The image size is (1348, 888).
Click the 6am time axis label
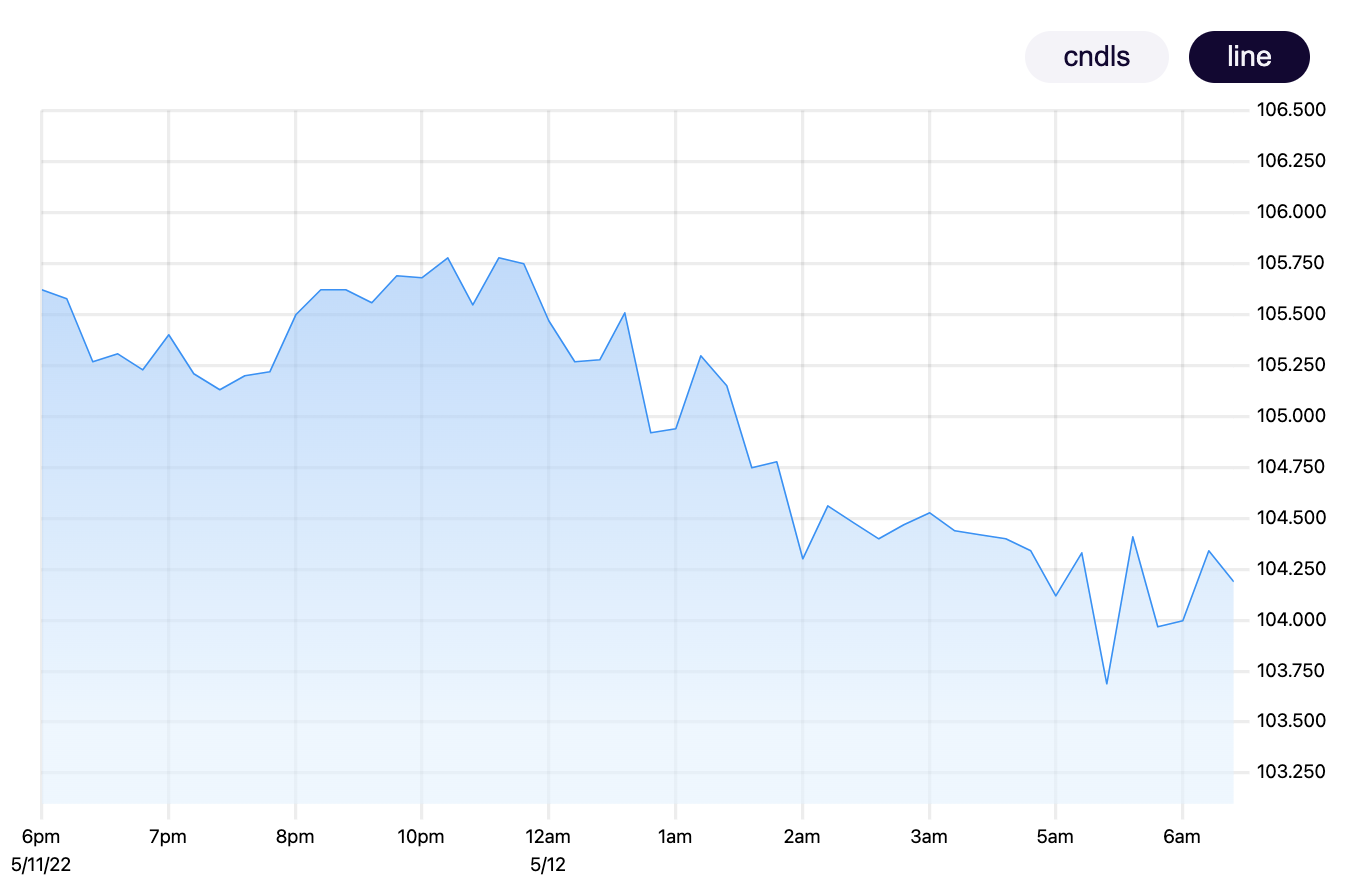click(1183, 836)
